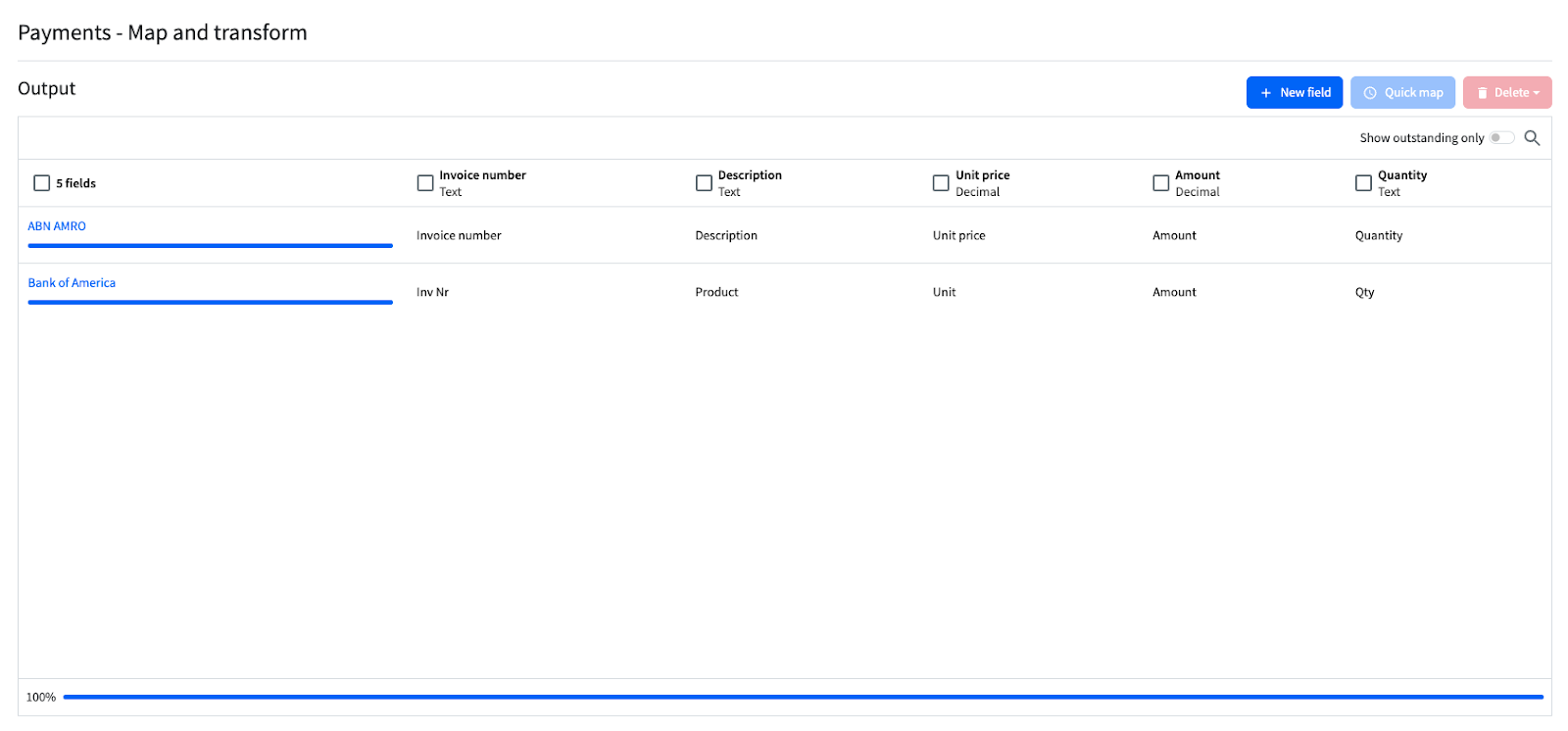Click the overall 100% progress bar
Screen dimensions: 1568x731
click(x=803, y=697)
